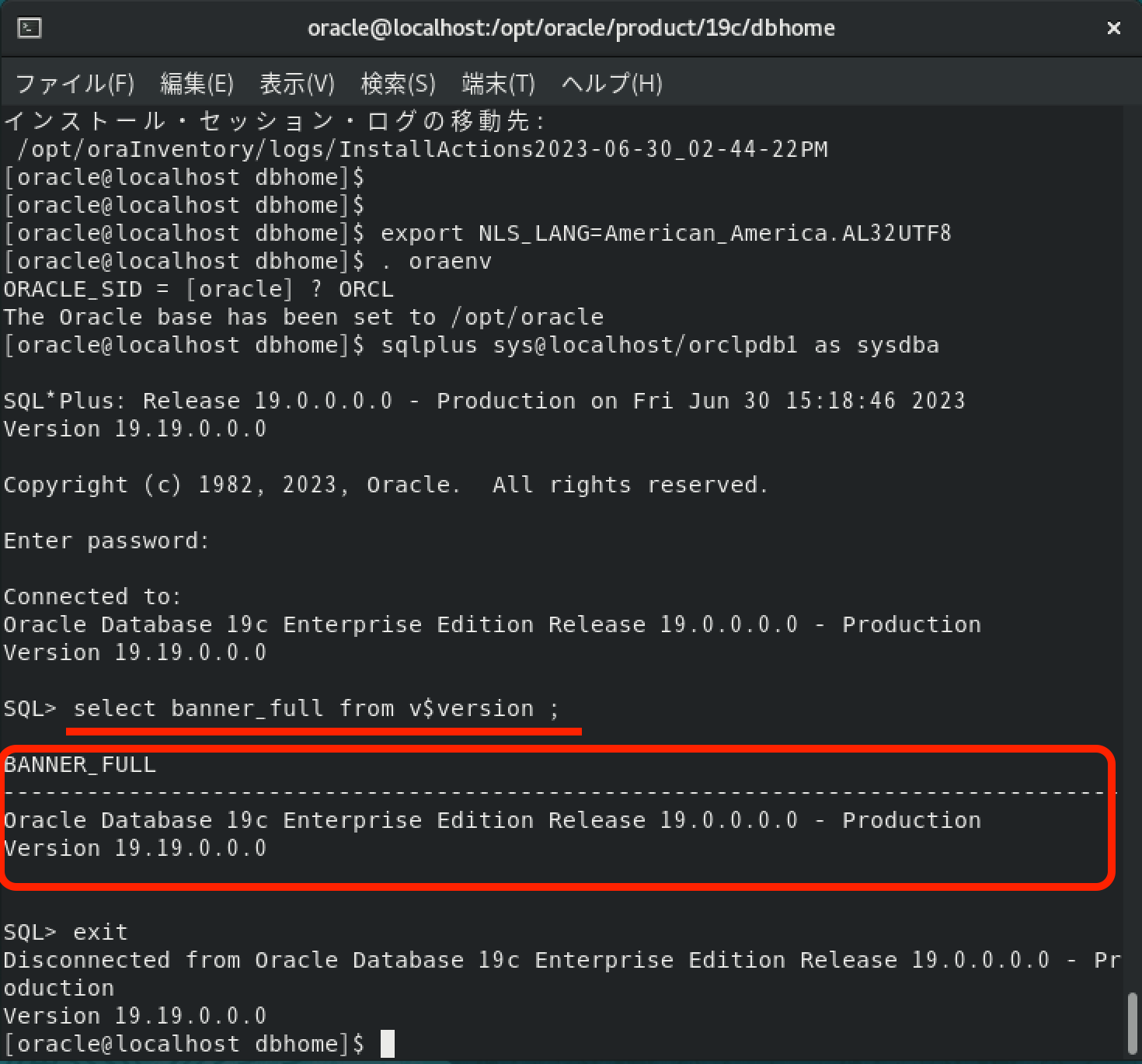This screenshot has width=1142, height=1064.
Task: Click the 'select banner_full from v$version ;' query
Action: pos(316,708)
